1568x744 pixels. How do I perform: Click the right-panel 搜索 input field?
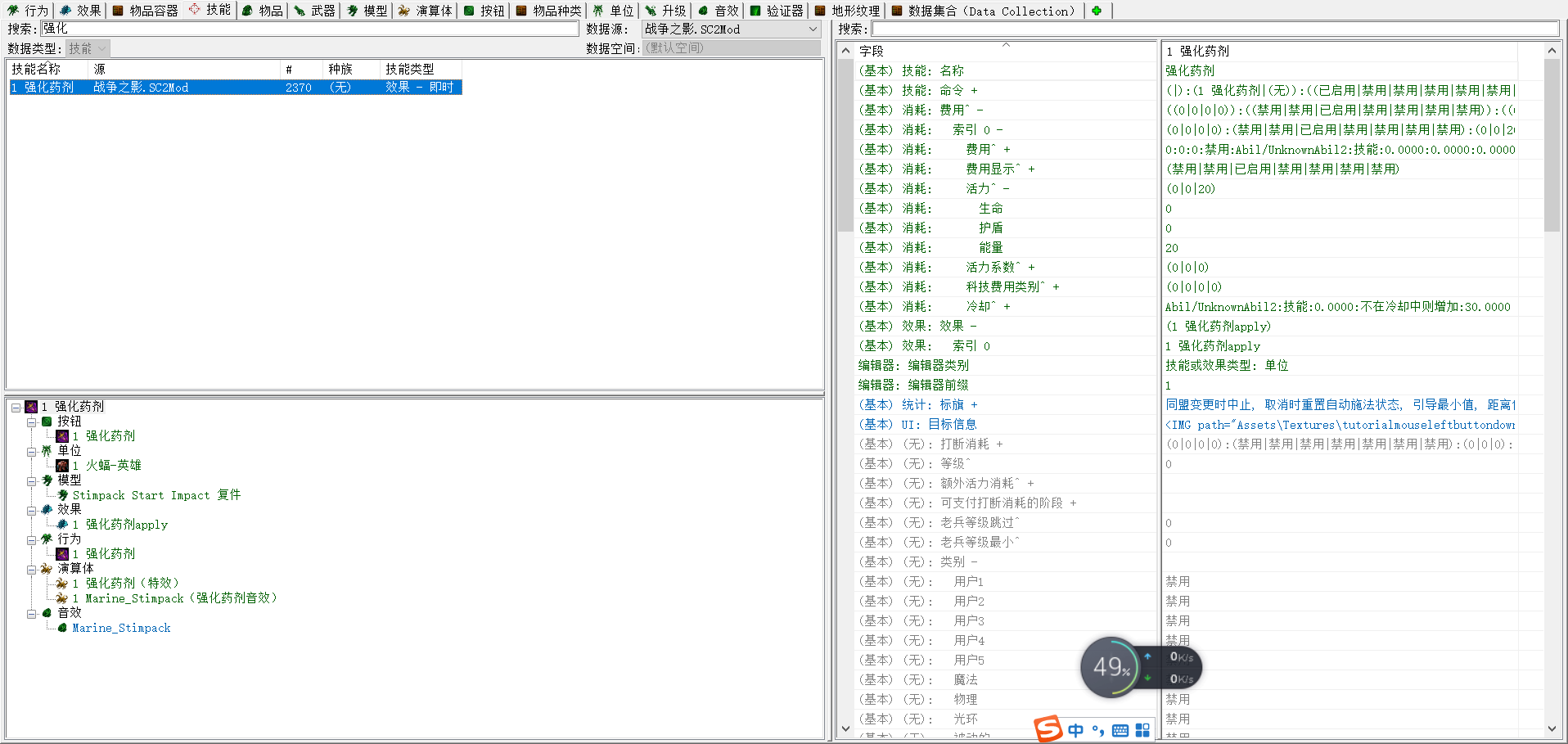coord(1214,29)
